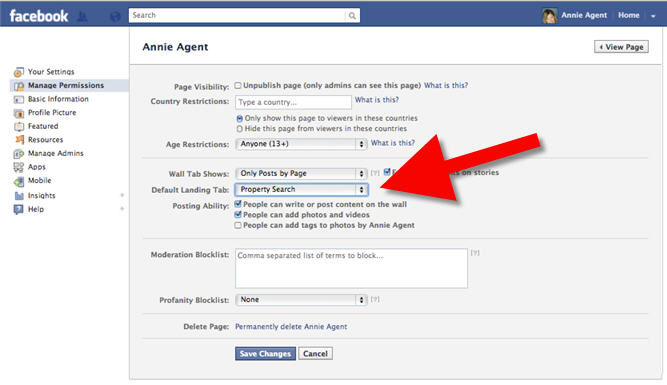The image size is (667, 385).
Task: Click the Facebook logo
Action: 39,16
